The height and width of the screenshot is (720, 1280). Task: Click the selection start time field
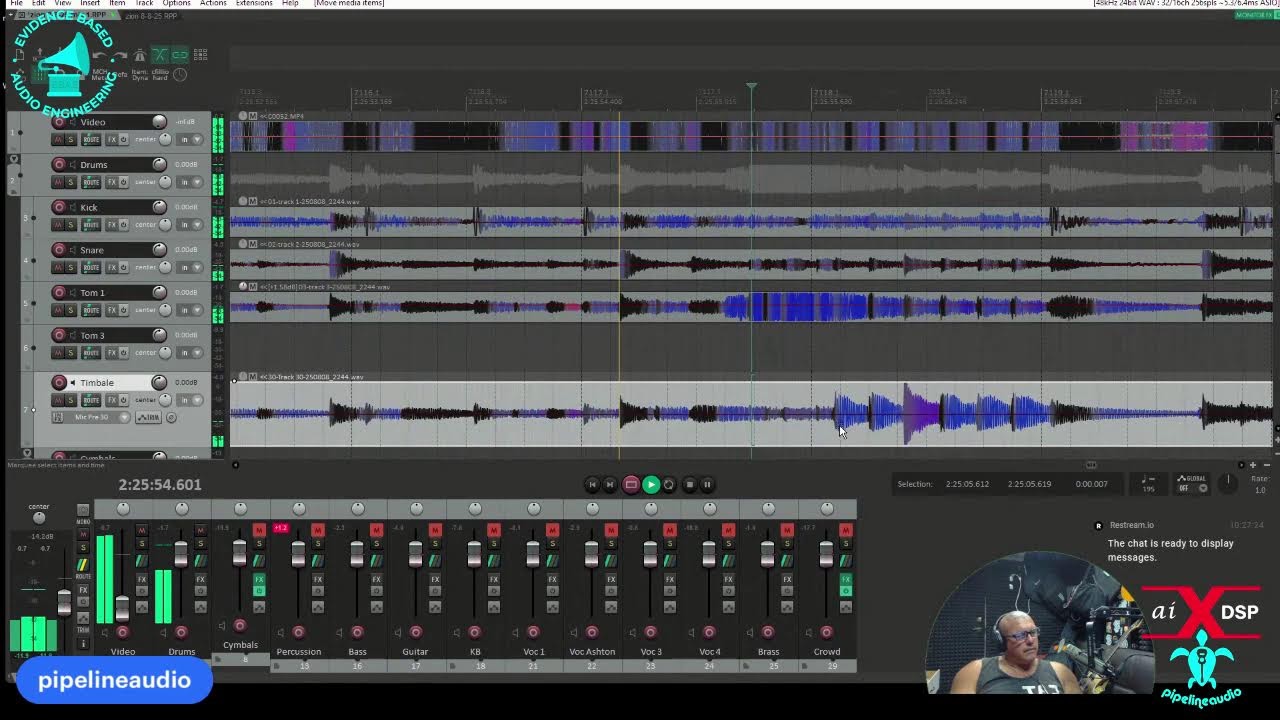tap(968, 484)
